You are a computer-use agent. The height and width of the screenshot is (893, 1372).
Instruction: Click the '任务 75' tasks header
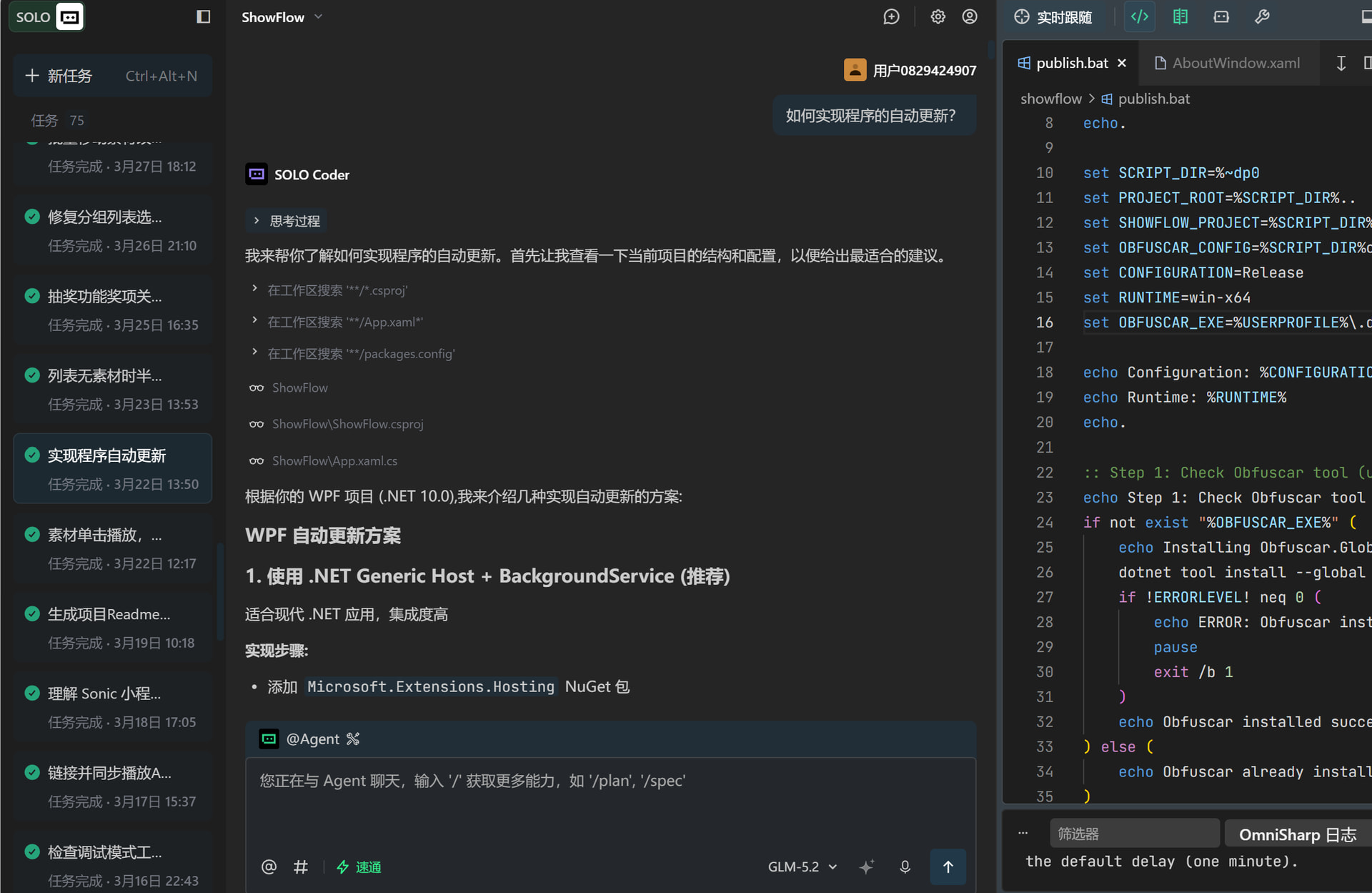click(57, 120)
